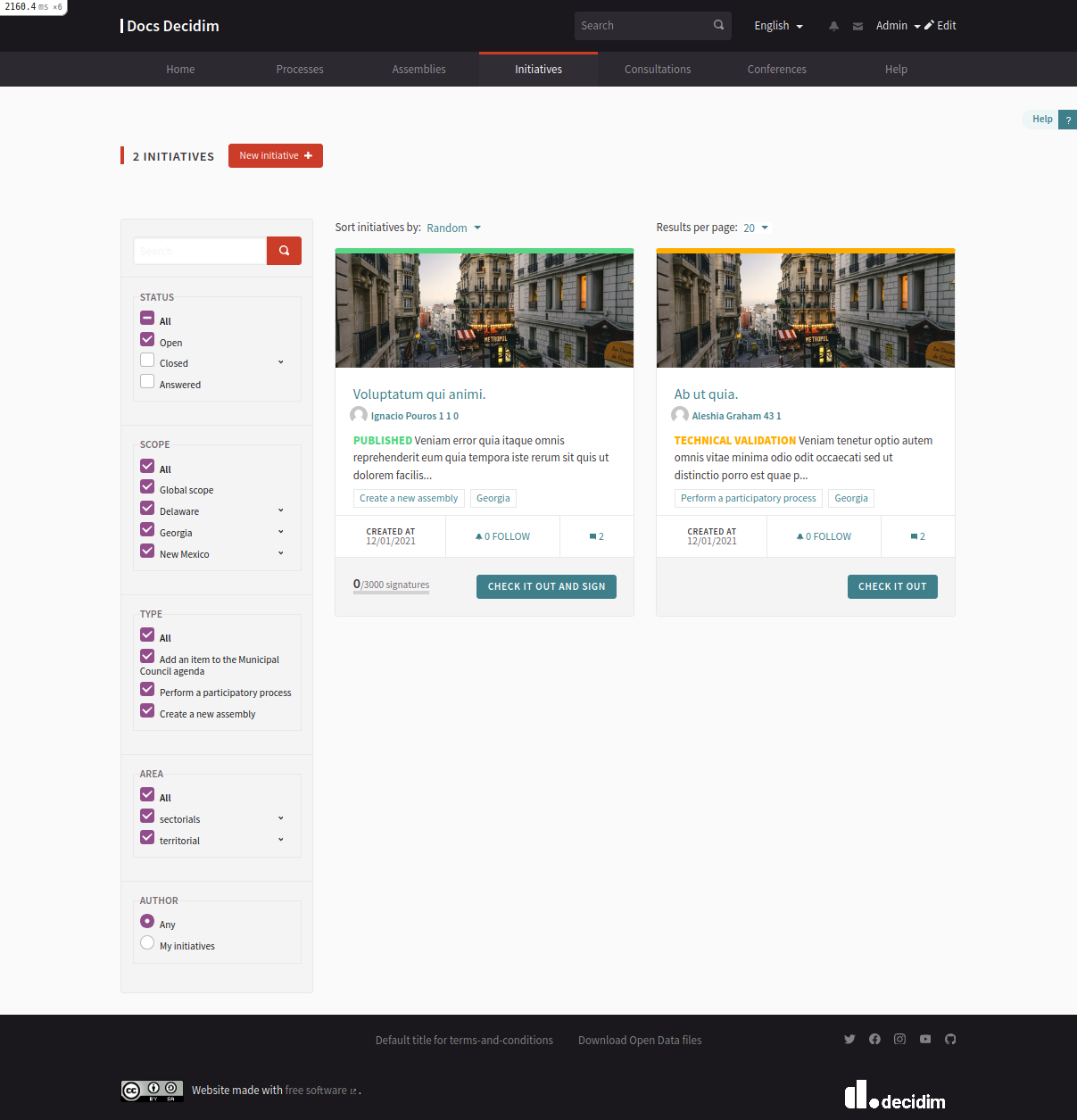Expand the Georgia scope chevron
This screenshot has height=1120, width=1077.
(281, 532)
